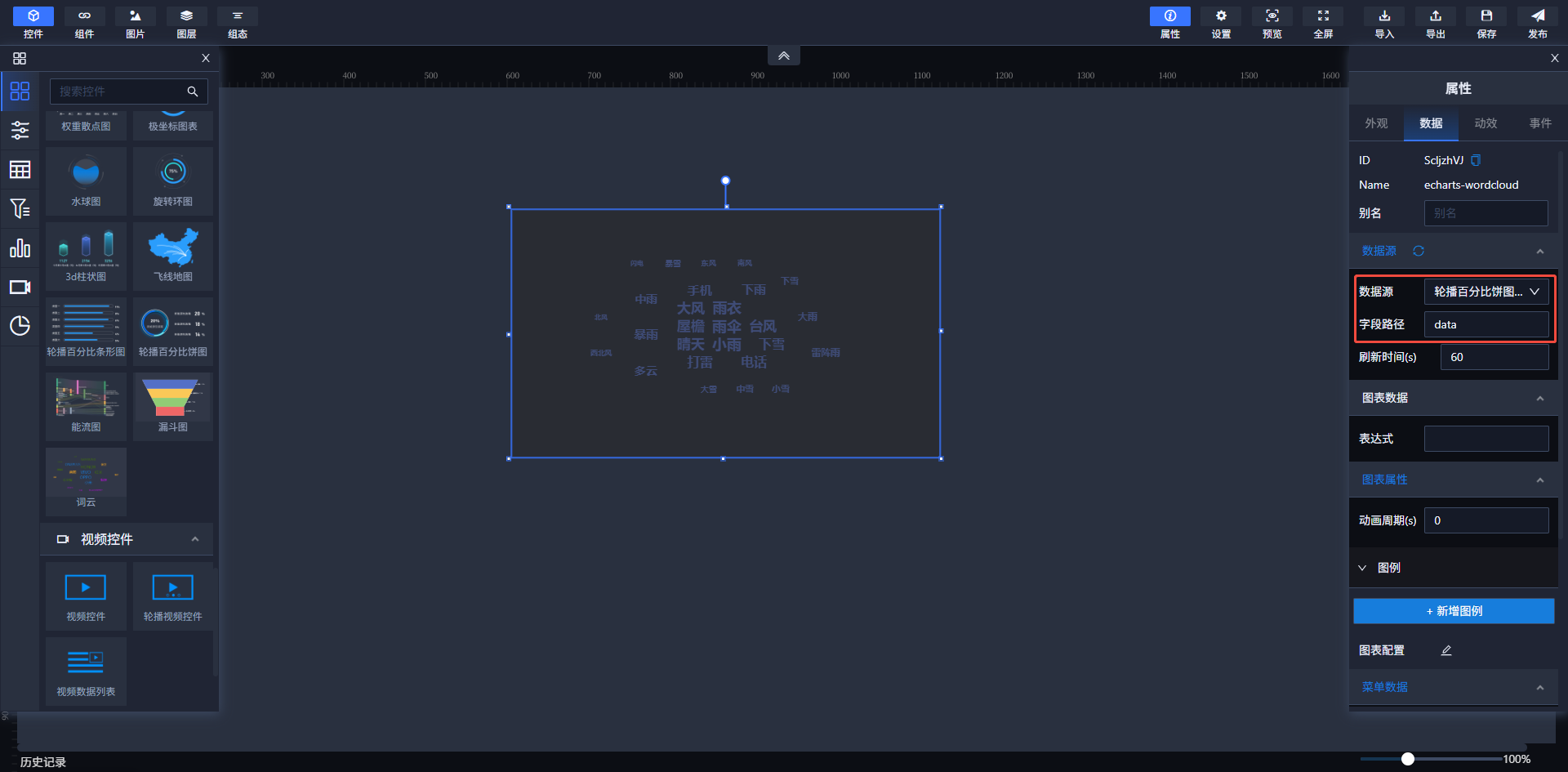Click the 搜索控件 search field
Screen dimensions: 1568x772
click(118, 91)
